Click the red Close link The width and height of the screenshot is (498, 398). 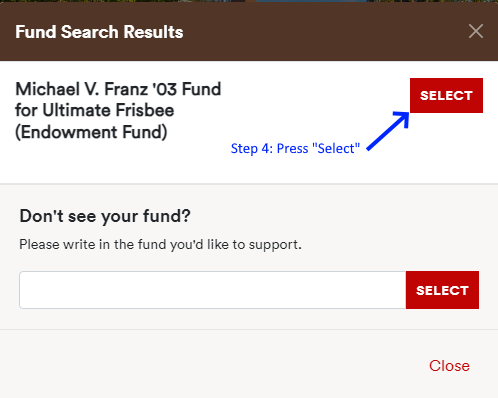coord(449,366)
